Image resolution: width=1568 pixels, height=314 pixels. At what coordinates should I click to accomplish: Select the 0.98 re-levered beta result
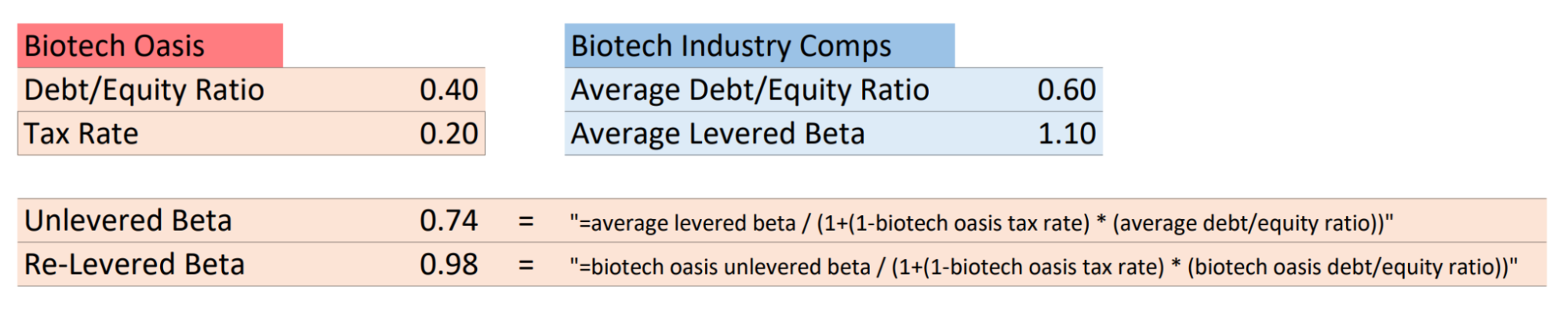pyautogui.click(x=449, y=265)
